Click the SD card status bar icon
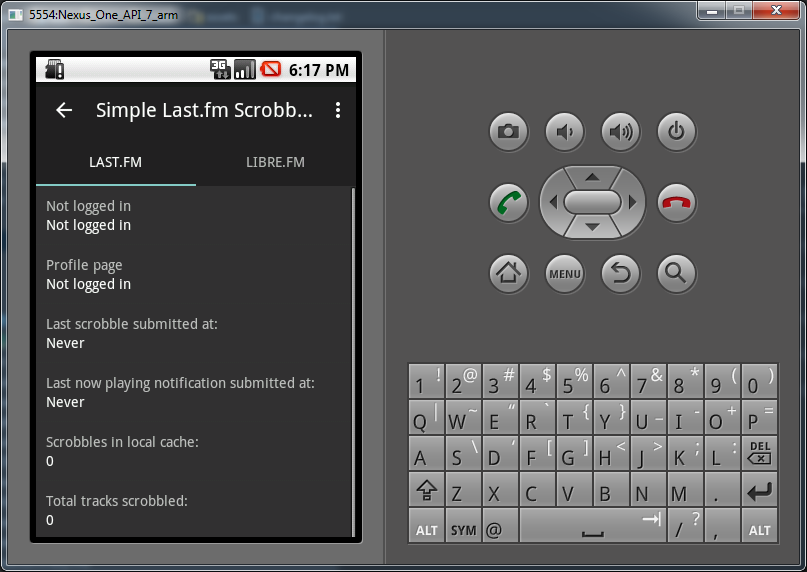 point(55,70)
